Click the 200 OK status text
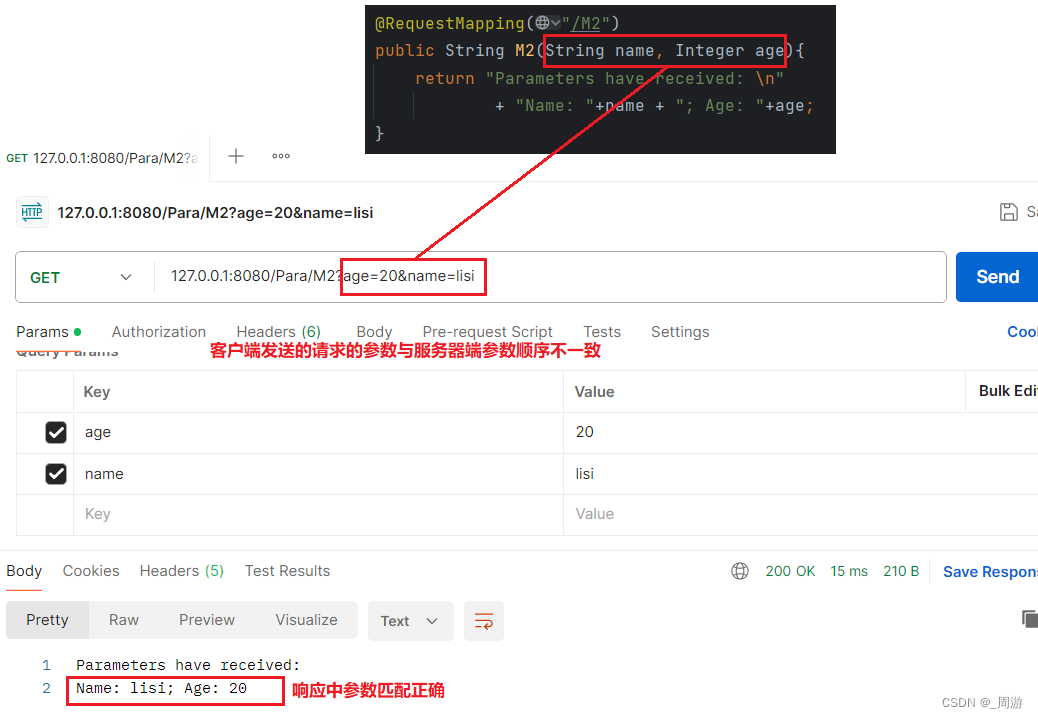Image resolution: width=1038 pixels, height=718 pixels. [790, 571]
